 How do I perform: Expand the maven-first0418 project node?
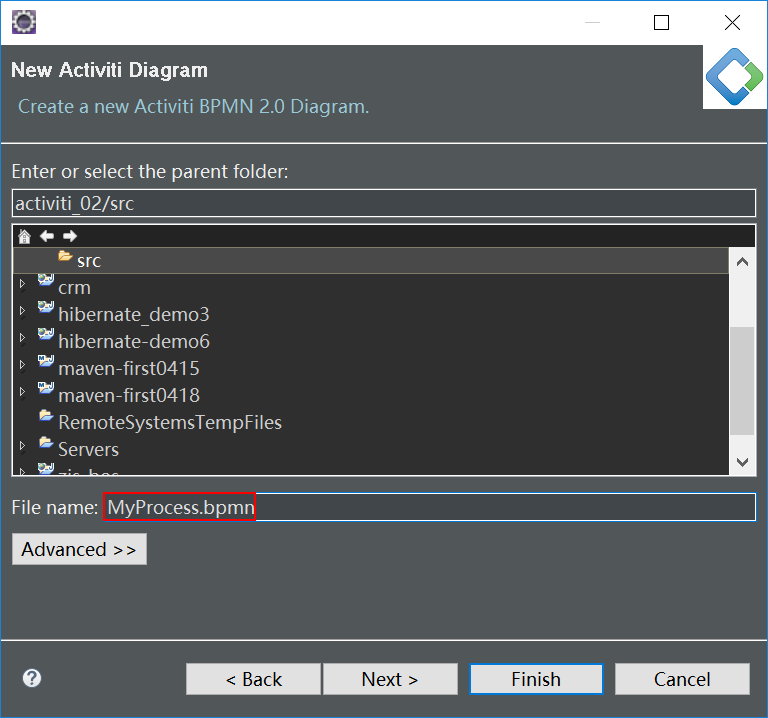coord(22,392)
